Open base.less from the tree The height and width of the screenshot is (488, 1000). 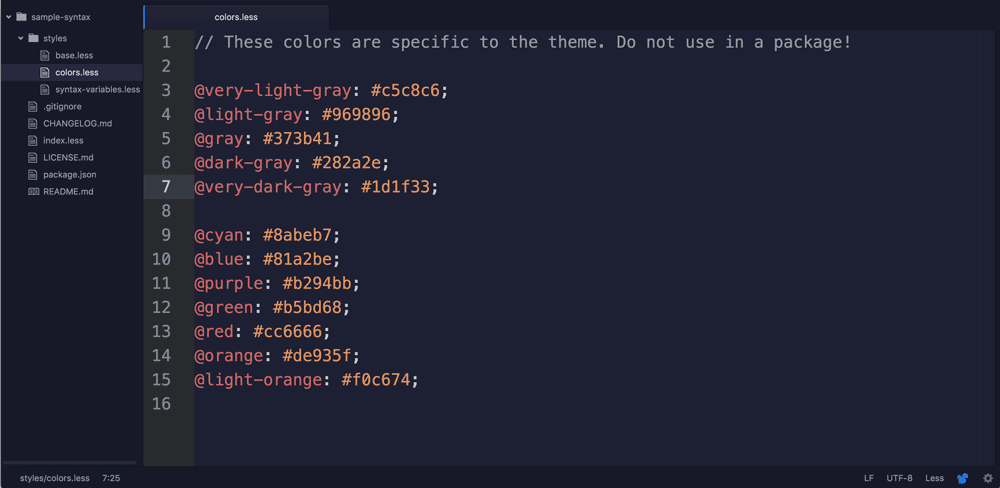coord(74,55)
